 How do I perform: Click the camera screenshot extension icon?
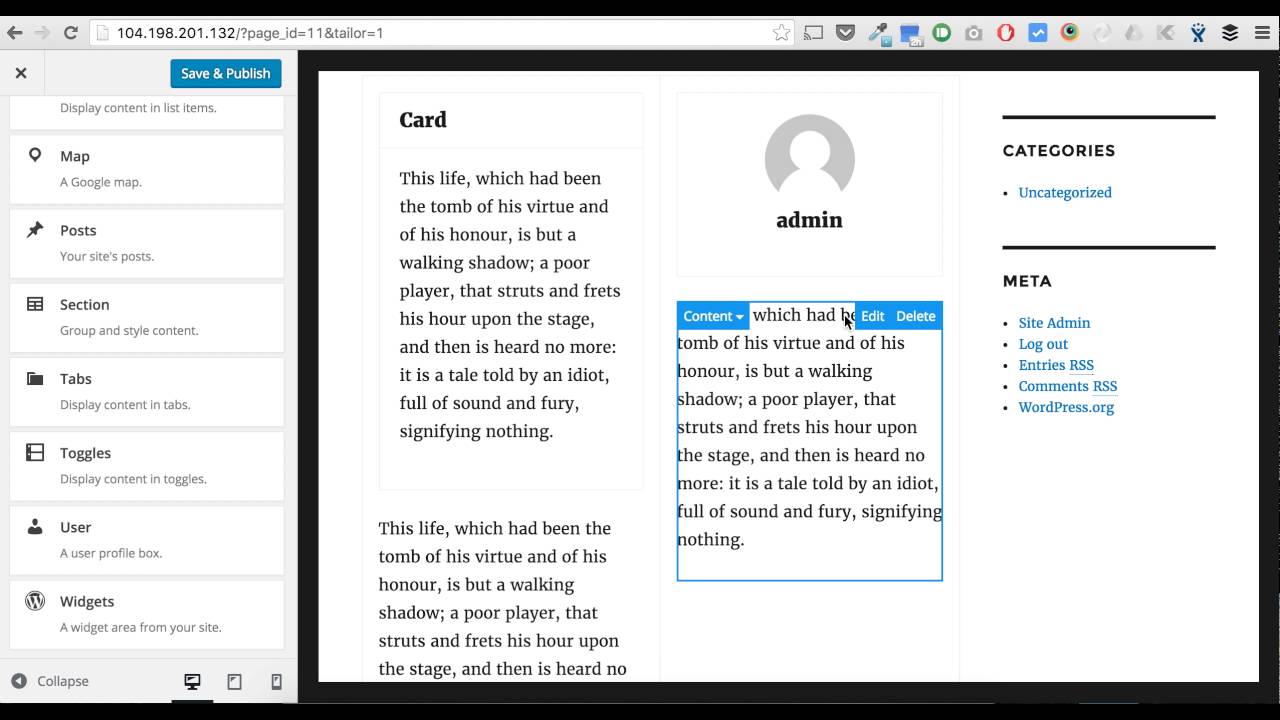pyautogui.click(x=974, y=33)
